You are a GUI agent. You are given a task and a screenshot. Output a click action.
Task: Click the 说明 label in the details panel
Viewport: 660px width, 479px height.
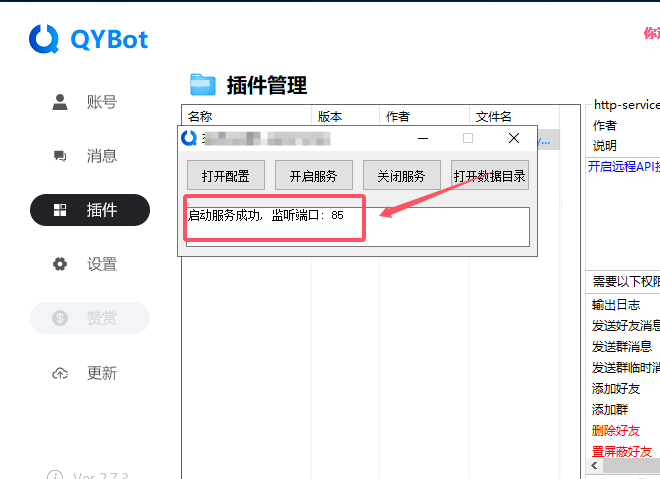[605, 146]
